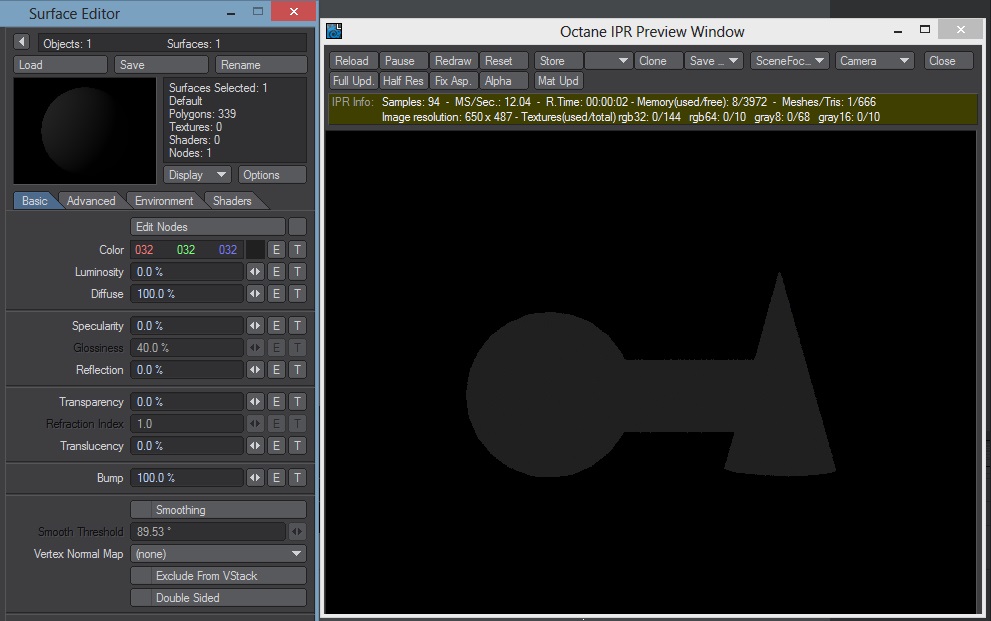Switch to the Shaders tab
Viewport: 991px width, 621px height.
click(x=232, y=201)
